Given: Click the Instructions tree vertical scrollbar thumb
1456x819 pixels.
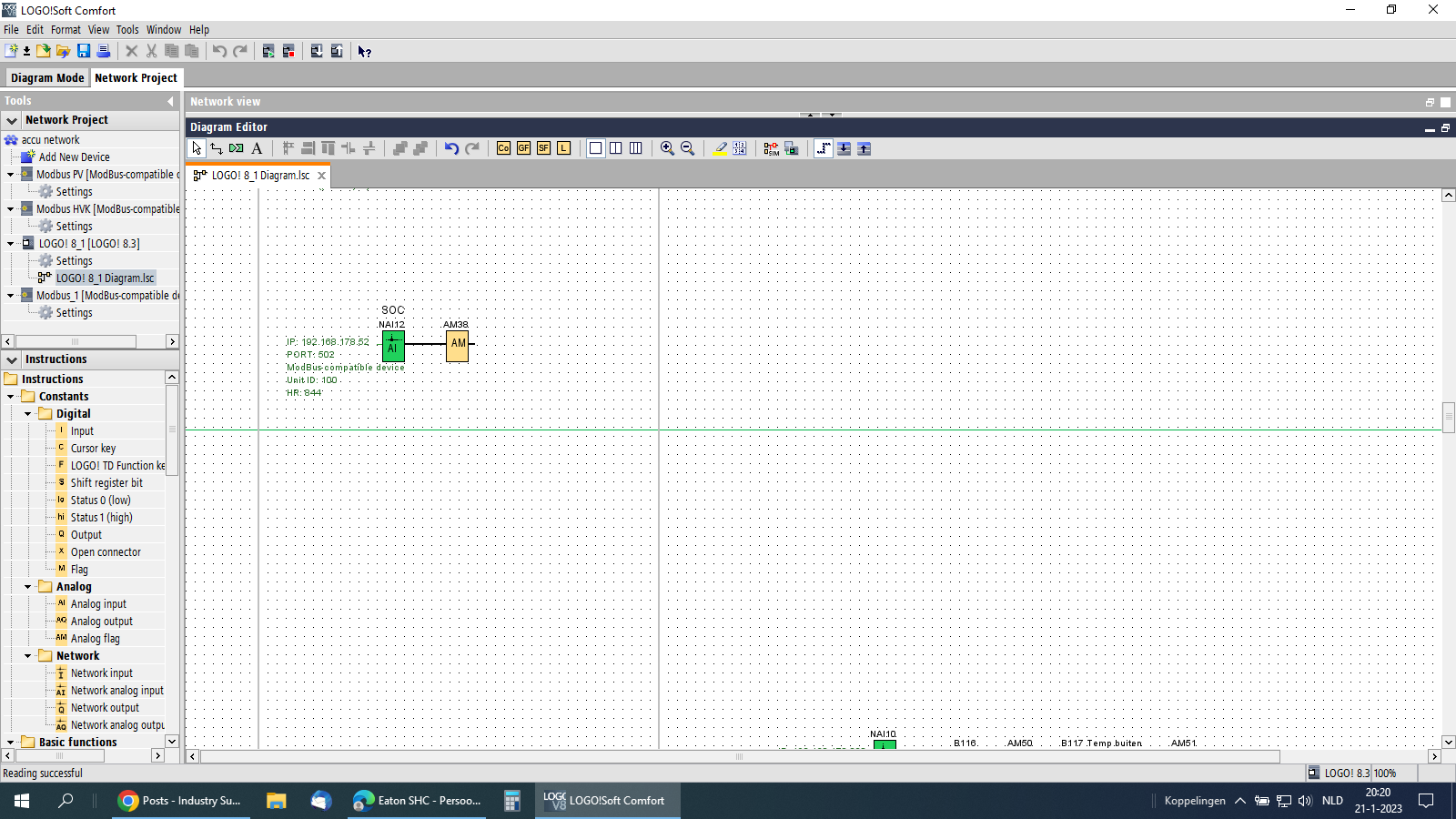Looking at the screenshot, I should pos(172,430).
